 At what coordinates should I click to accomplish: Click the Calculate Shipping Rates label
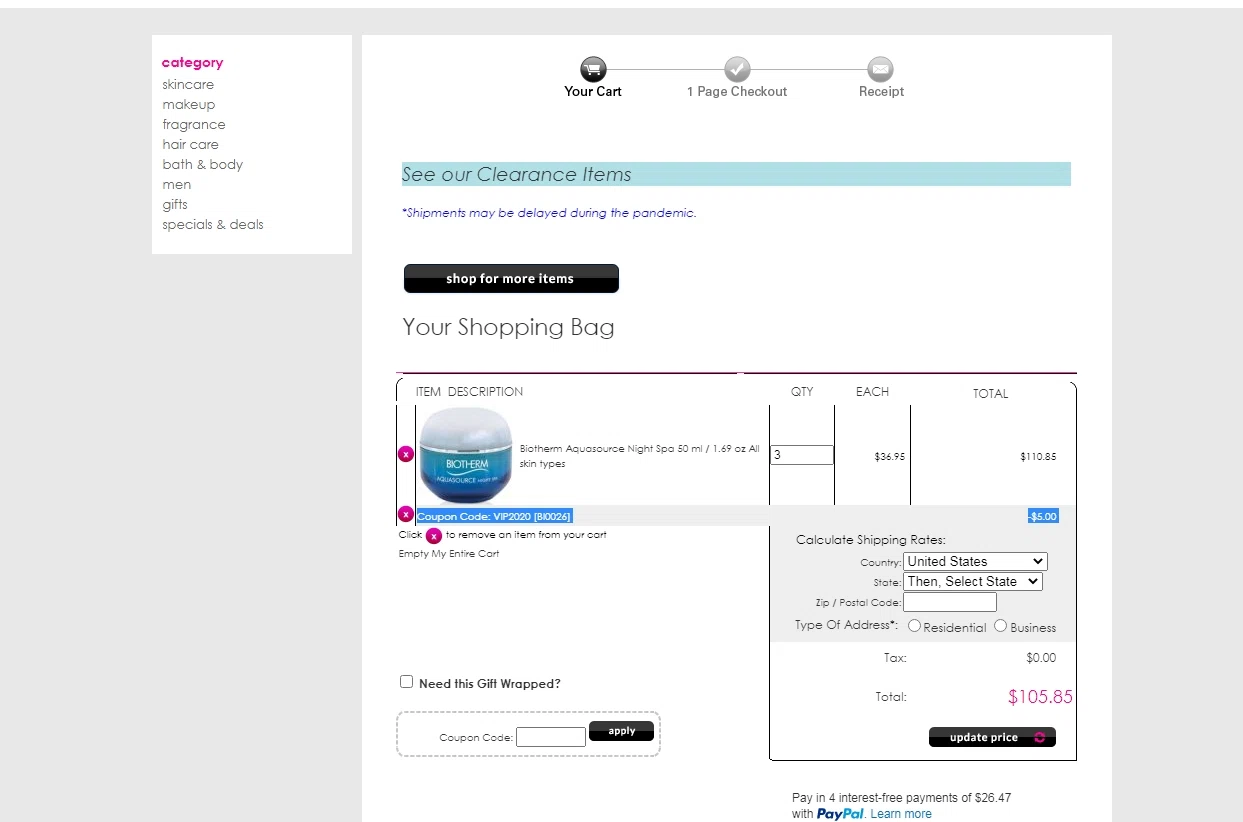coord(870,540)
